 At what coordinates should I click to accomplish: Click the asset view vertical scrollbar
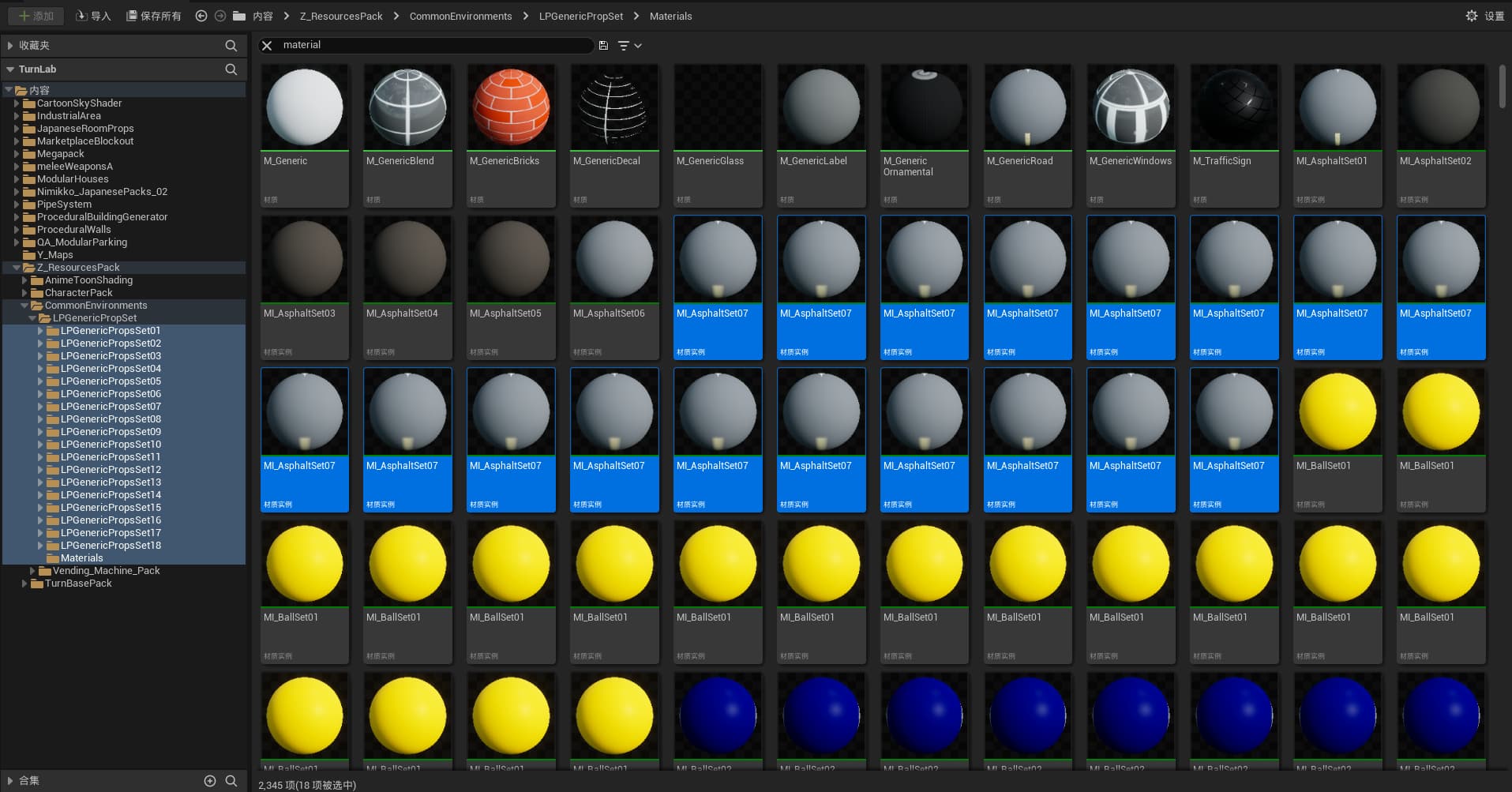point(1502,87)
